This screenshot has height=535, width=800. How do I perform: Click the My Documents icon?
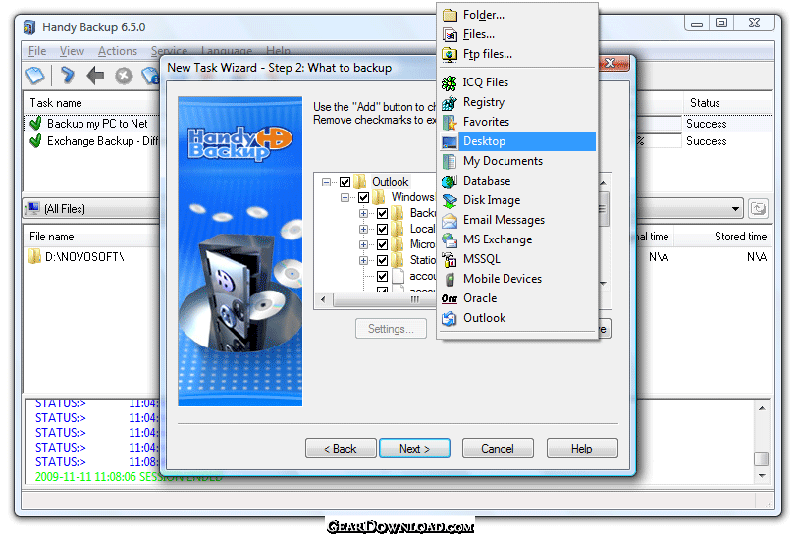click(449, 162)
